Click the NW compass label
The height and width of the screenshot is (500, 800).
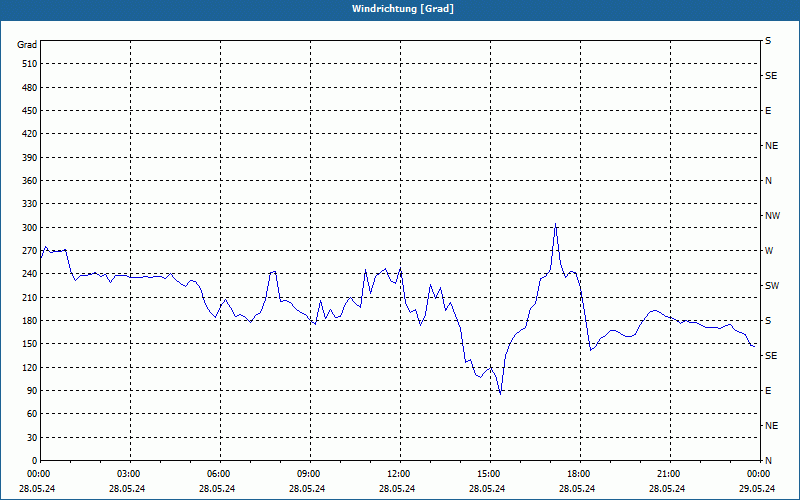(x=772, y=216)
